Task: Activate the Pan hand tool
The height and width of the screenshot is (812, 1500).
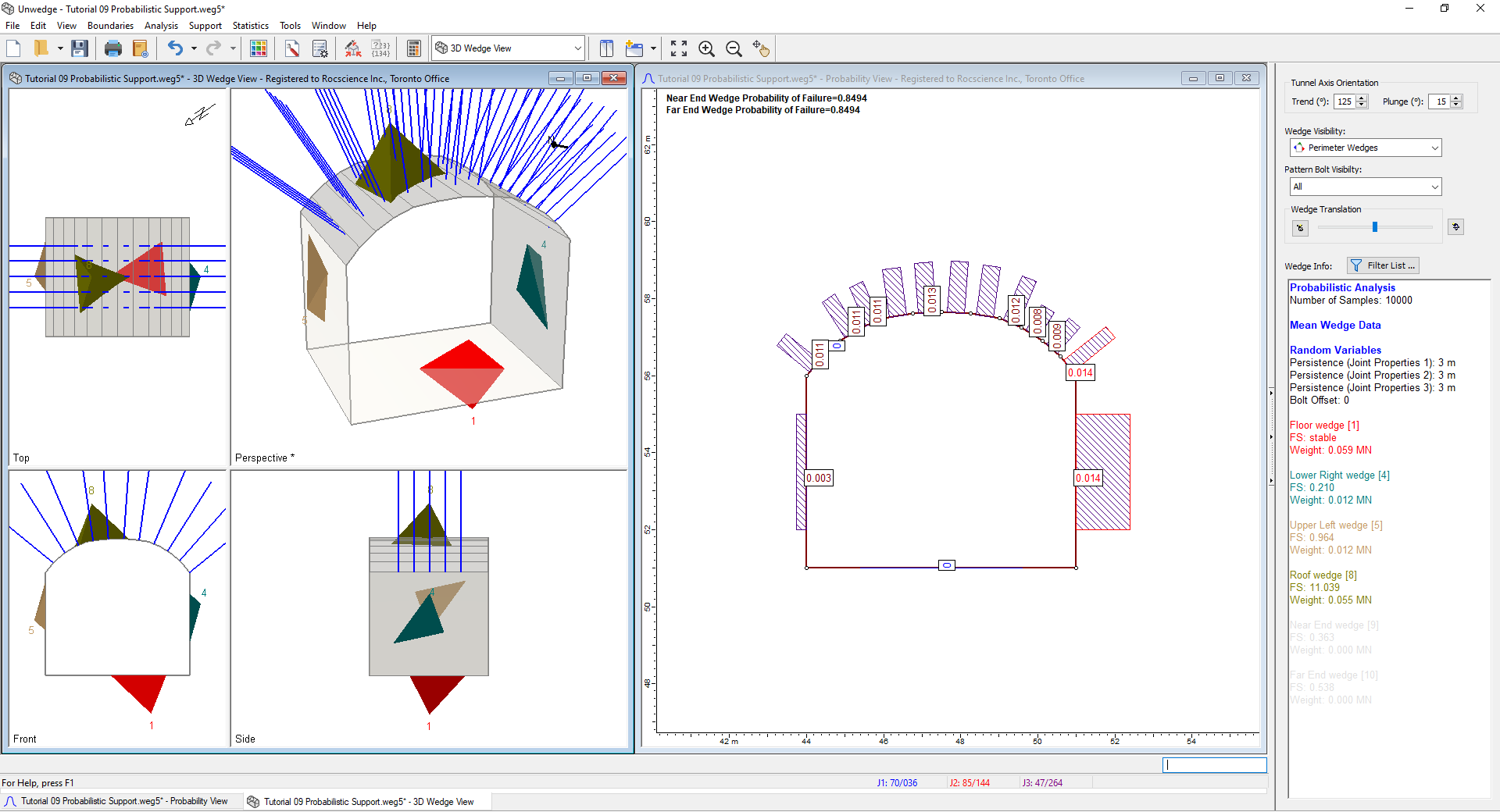Action: pyautogui.click(x=760, y=48)
